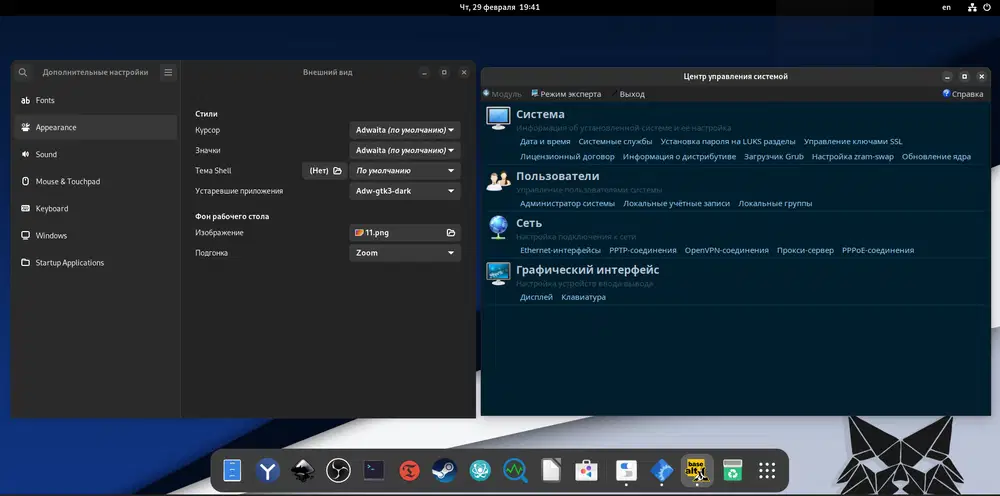Select Mouse & Touchpad in the sidebar
Viewport: 1000px width, 496px height.
point(68,182)
